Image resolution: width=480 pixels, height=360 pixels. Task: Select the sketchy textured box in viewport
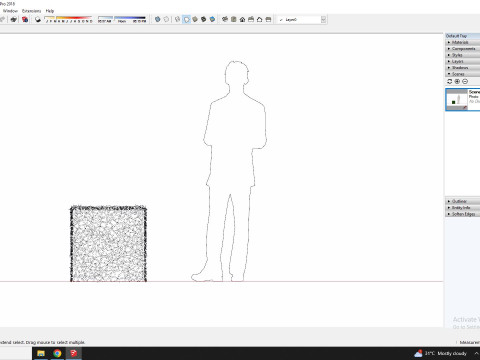point(108,244)
